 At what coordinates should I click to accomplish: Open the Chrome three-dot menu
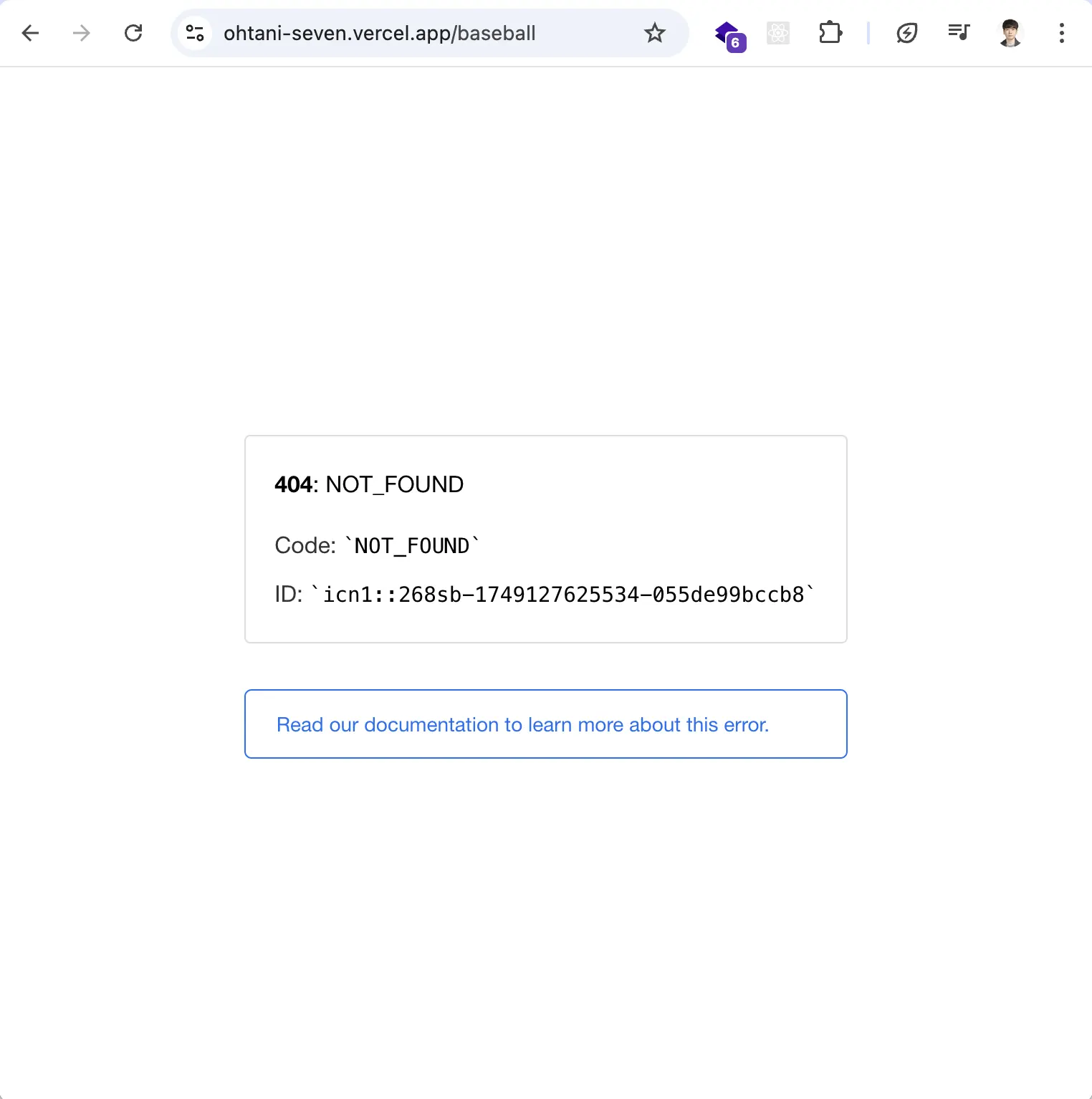coord(1062,33)
